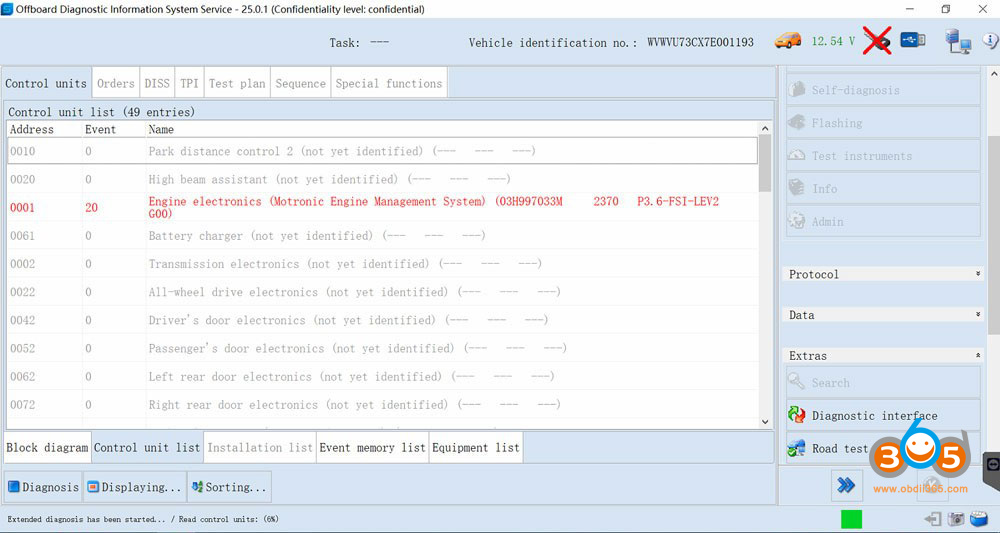Click the control unit list scroll-down arrow
The image size is (1000, 533).
pyautogui.click(x=765, y=421)
